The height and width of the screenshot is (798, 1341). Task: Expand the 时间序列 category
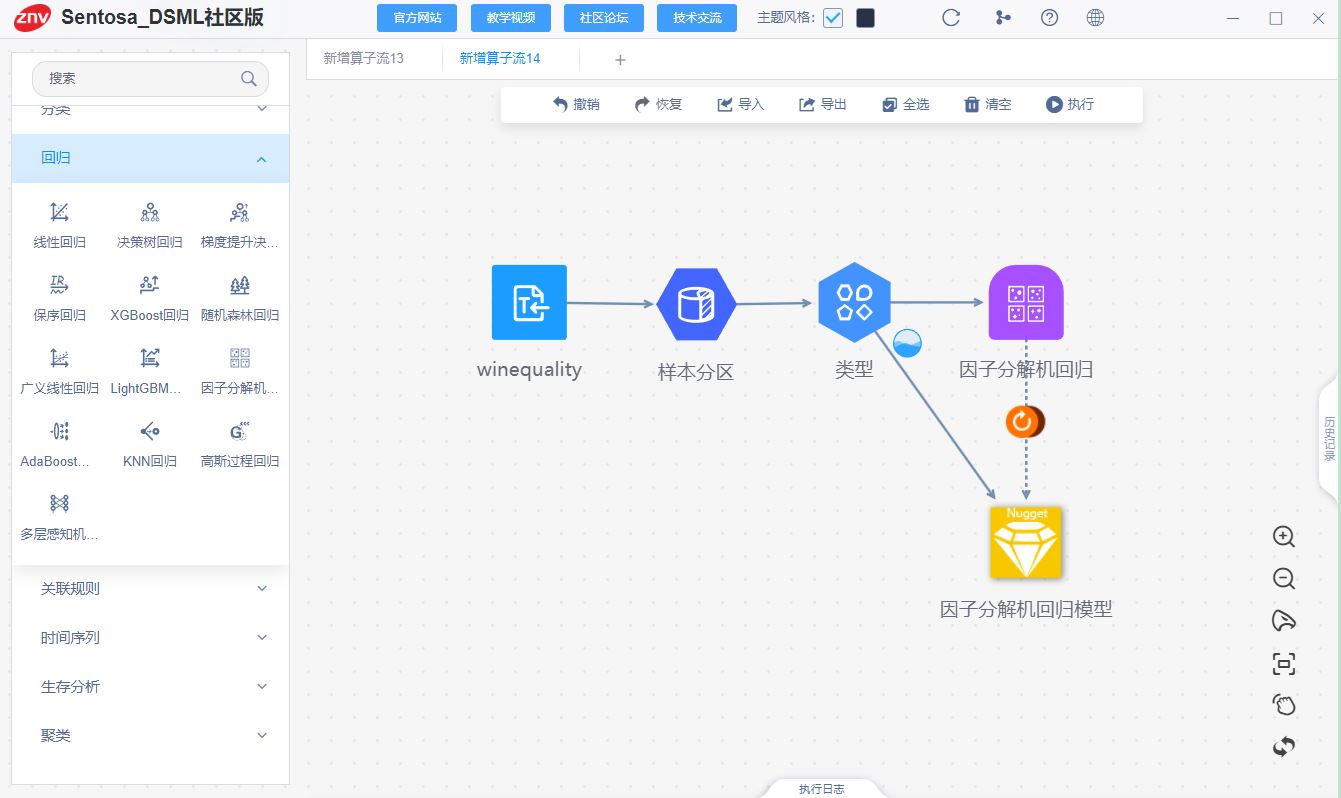pos(150,637)
